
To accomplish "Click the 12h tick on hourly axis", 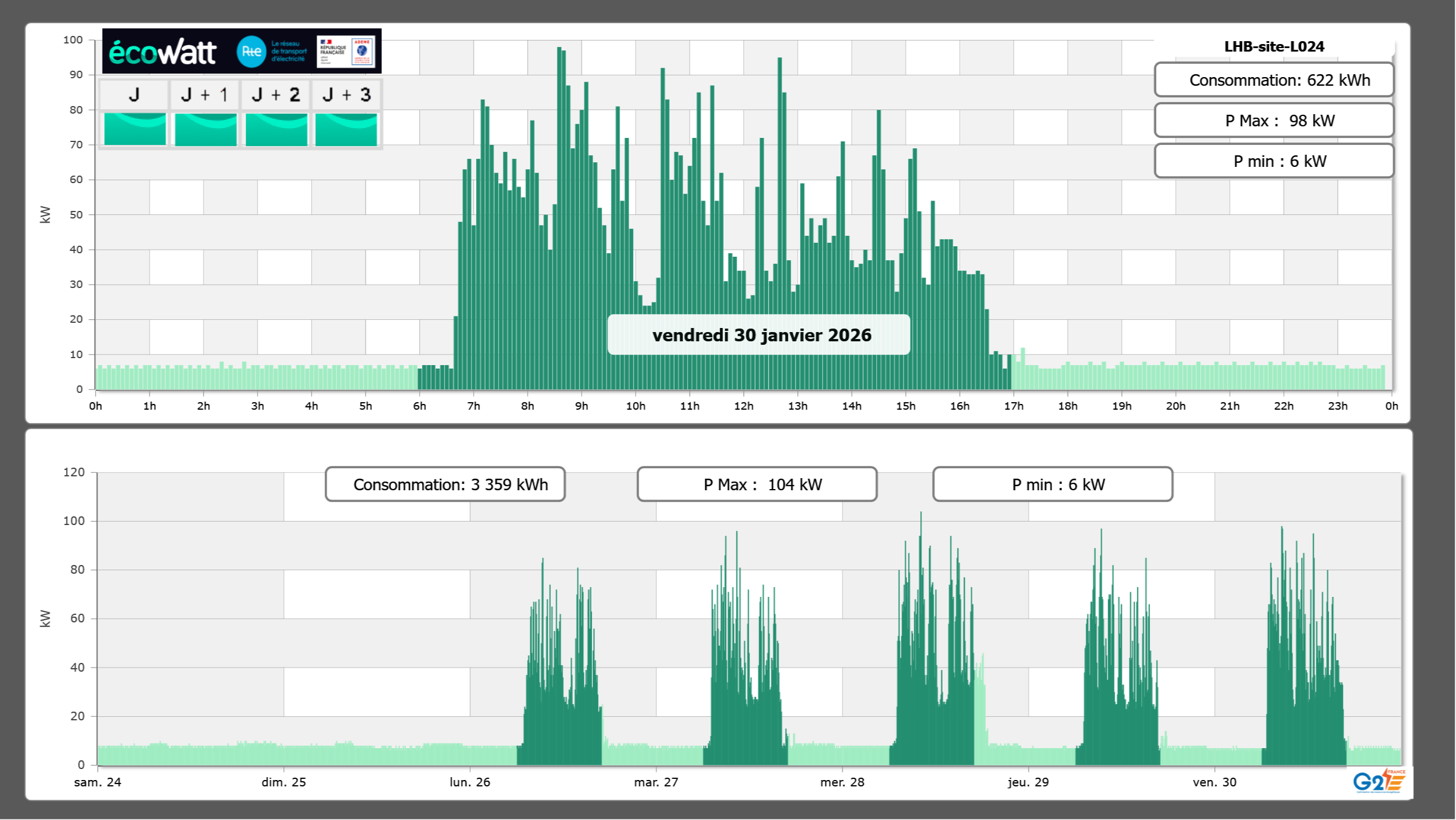I will [743, 406].
